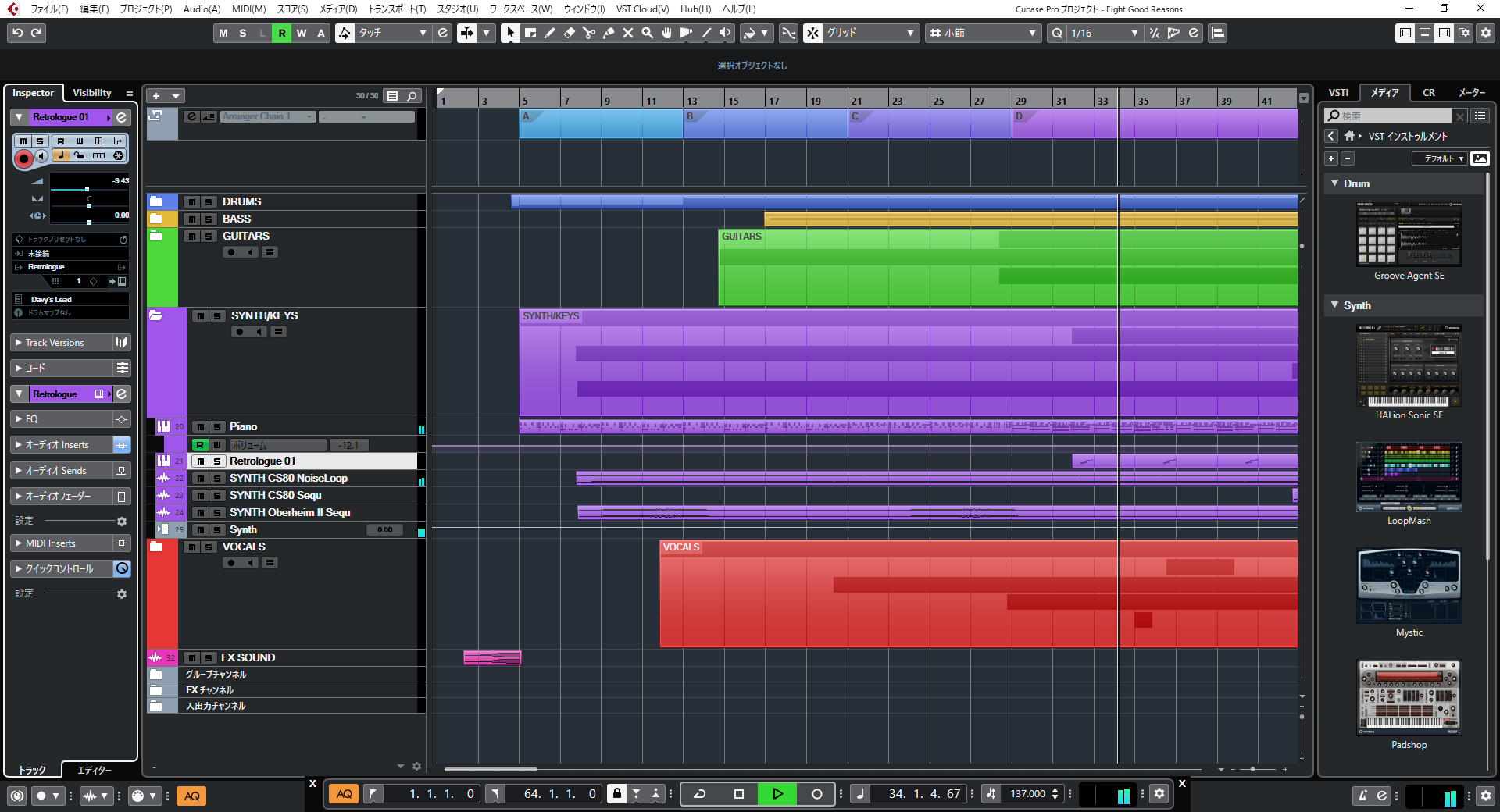Click the 137.000 tempo field
Image resolution: width=1500 pixels, height=812 pixels.
click(x=1027, y=794)
